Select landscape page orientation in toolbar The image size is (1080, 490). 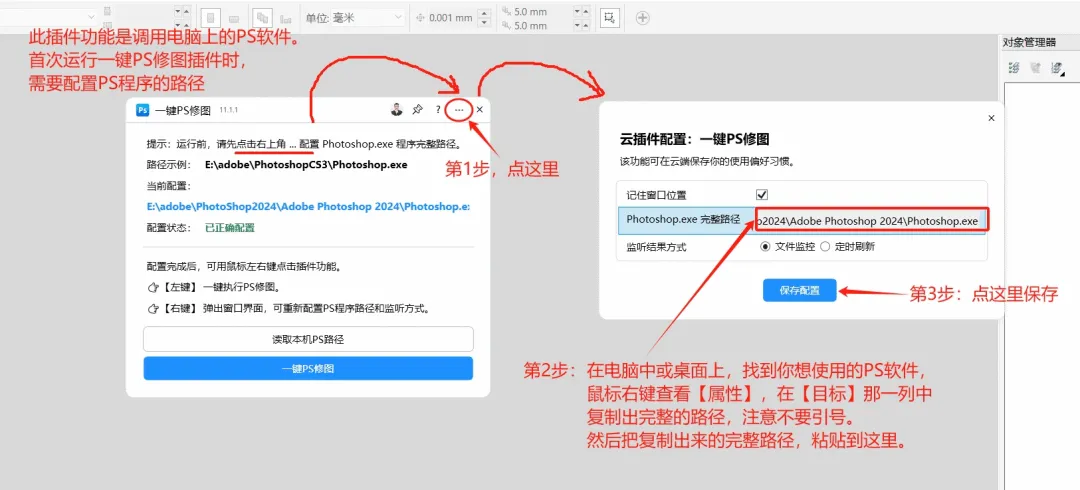[234, 19]
